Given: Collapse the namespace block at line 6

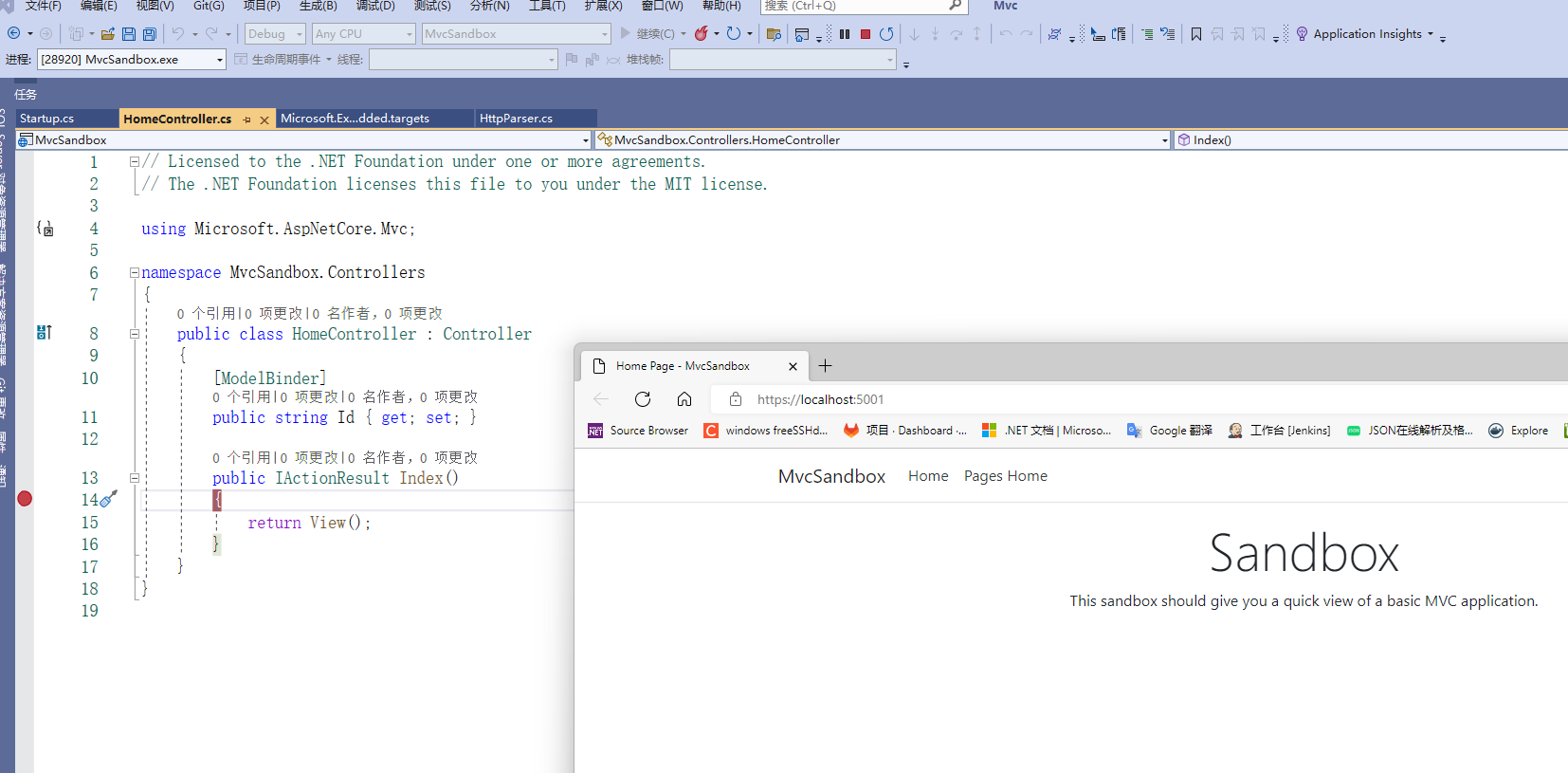Looking at the screenshot, I should (x=135, y=273).
